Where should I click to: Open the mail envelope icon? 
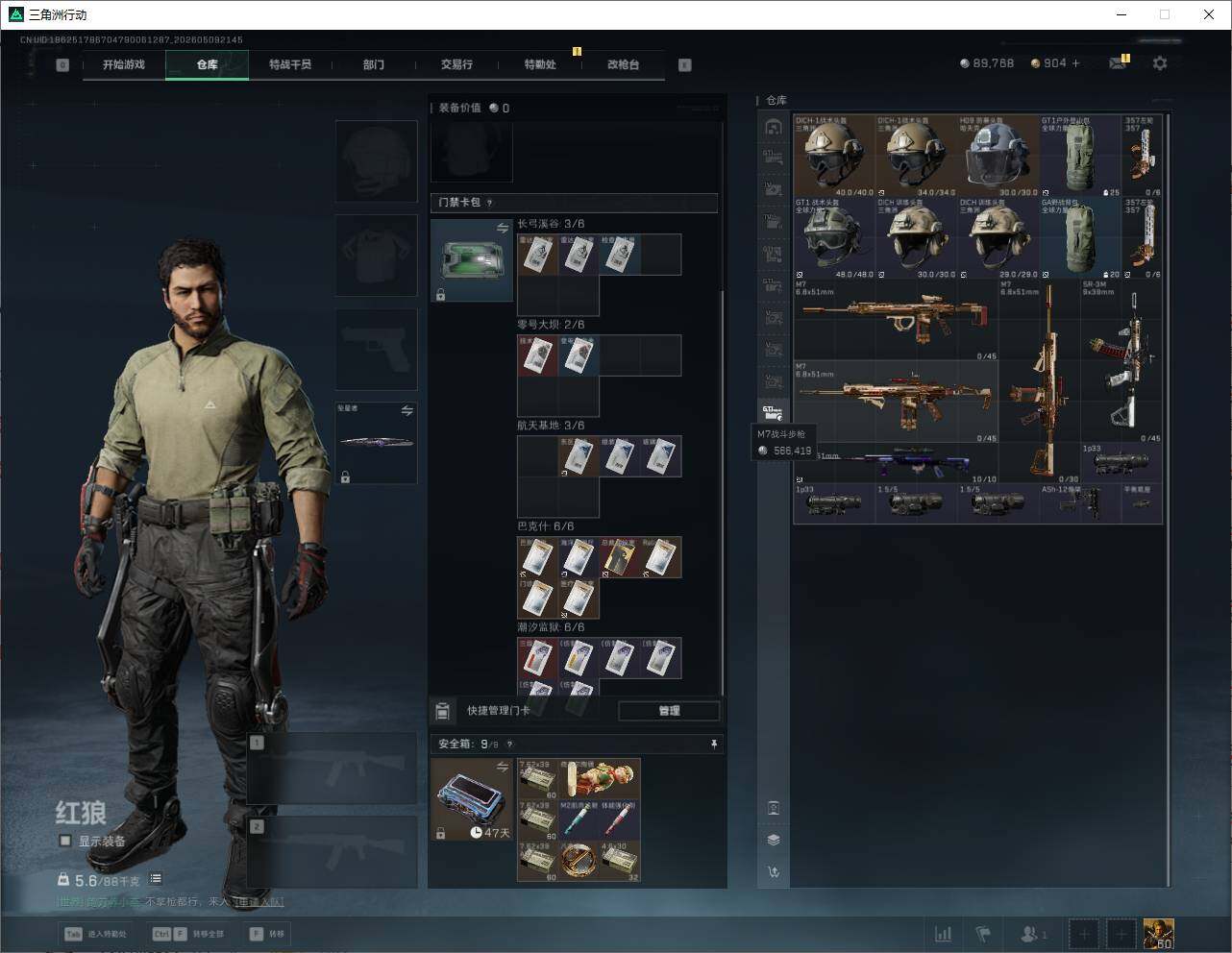point(1117,63)
